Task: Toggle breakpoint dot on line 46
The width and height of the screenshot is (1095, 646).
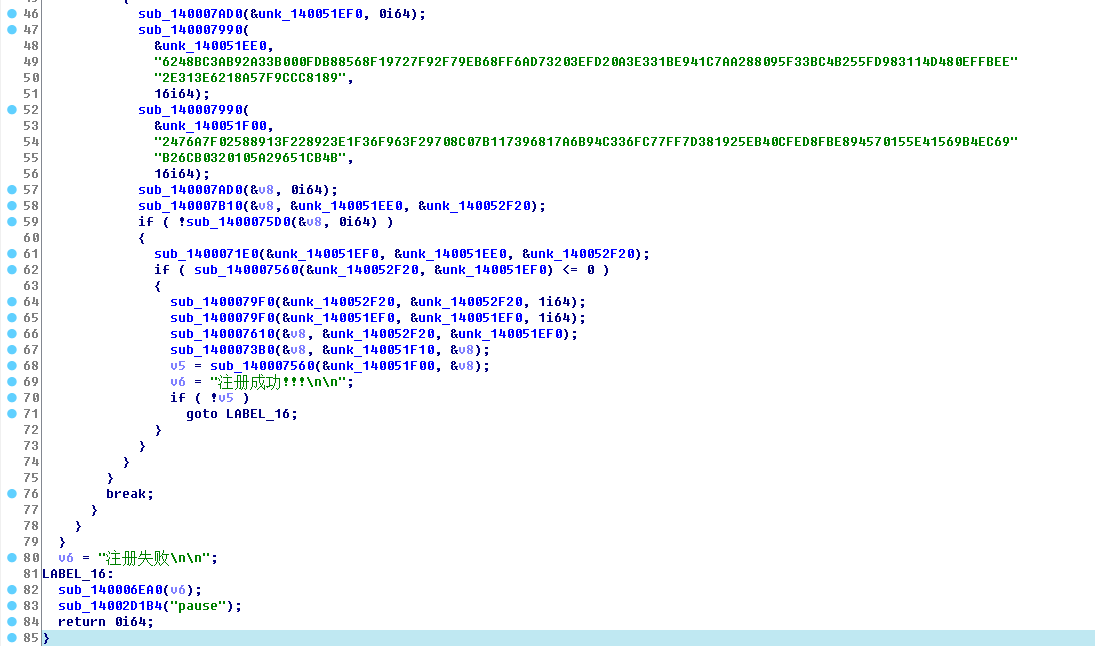Action: (x=12, y=13)
